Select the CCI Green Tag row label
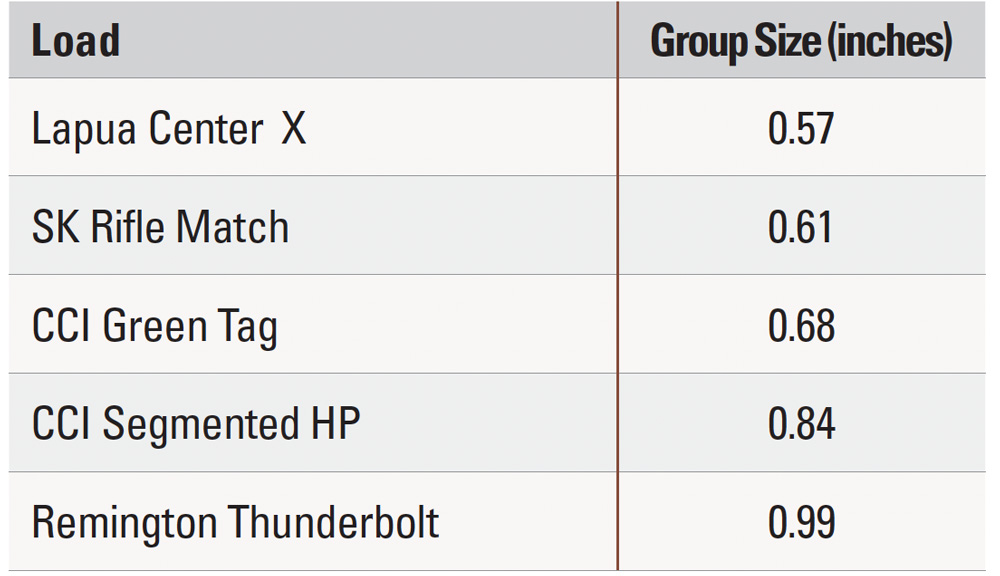The image size is (1000, 576). click(x=155, y=327)
